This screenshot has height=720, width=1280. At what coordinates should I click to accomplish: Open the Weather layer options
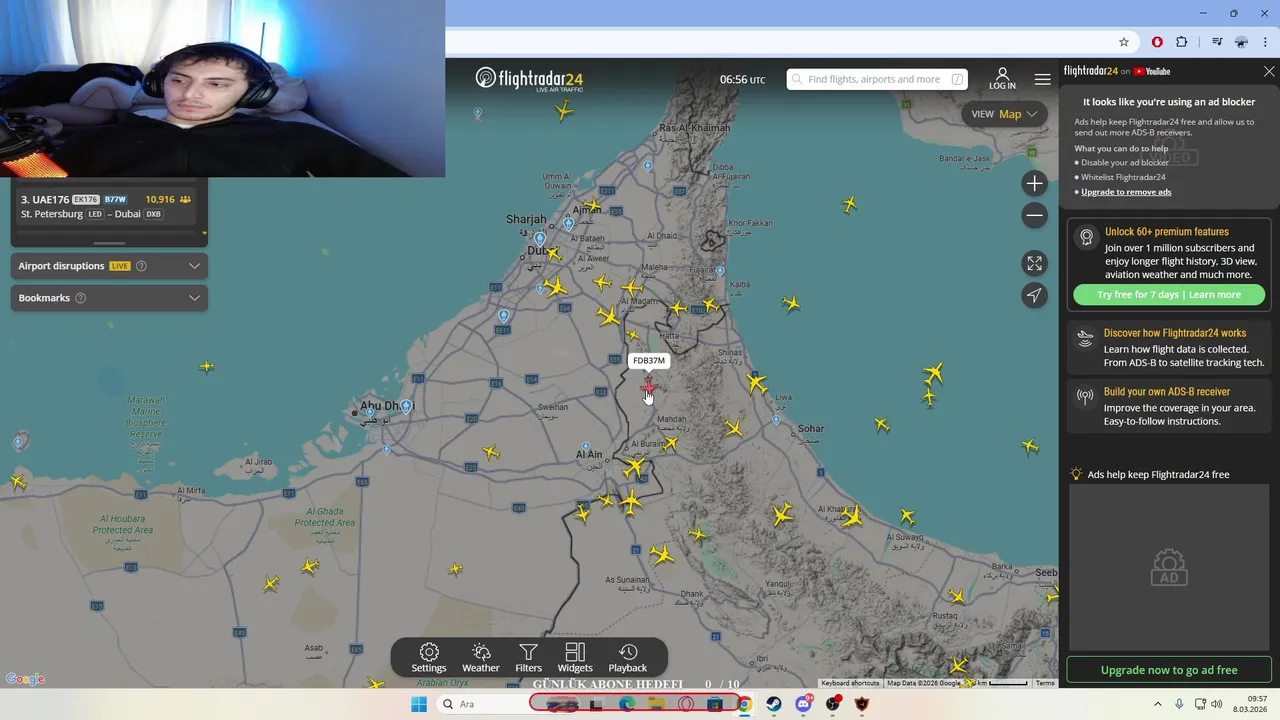480,658
